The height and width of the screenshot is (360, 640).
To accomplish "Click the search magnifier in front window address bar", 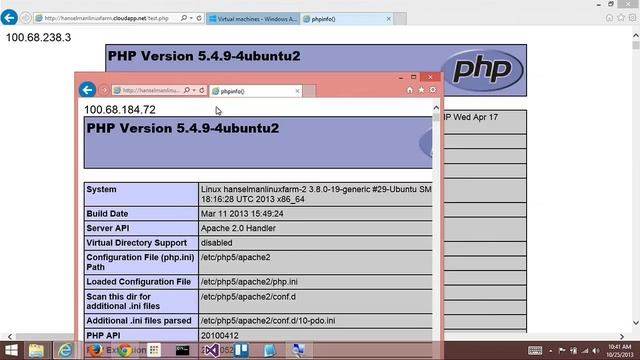I will 187,90.
